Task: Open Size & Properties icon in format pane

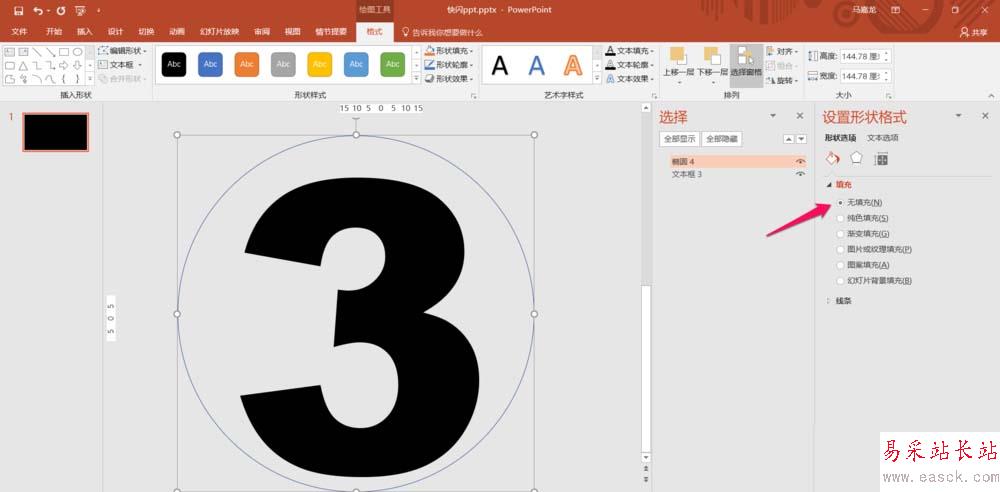Action: click(881, 159)
